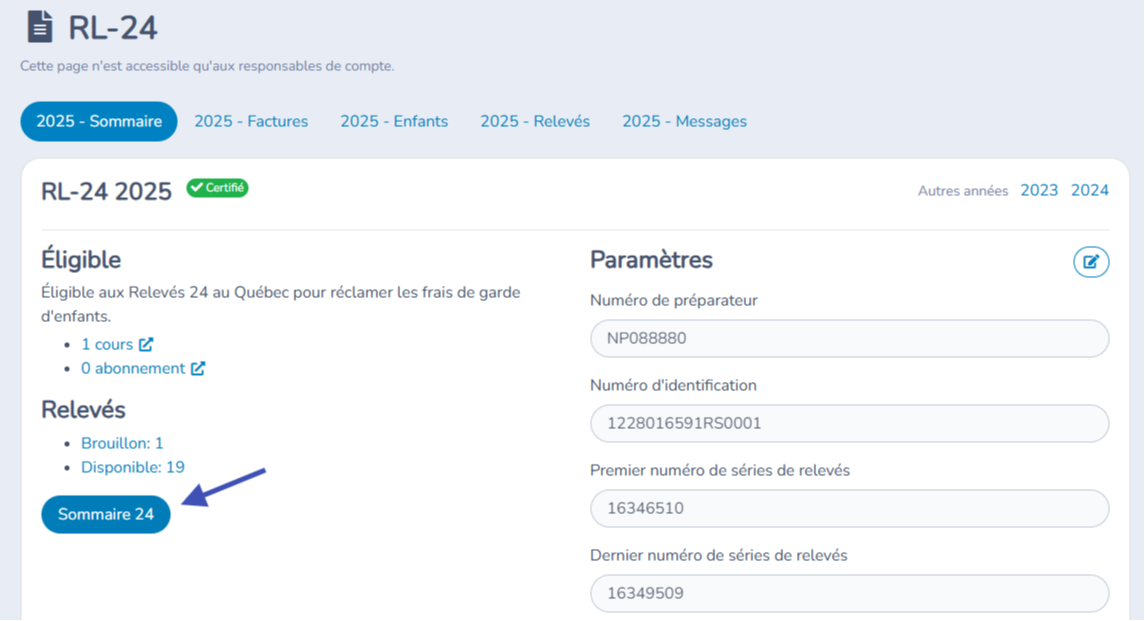Viewport: 1145px width, 621px height.
Task: Go to the 2025 - Enfants tab
Action: pyautogui.click(x=394, y=121)
